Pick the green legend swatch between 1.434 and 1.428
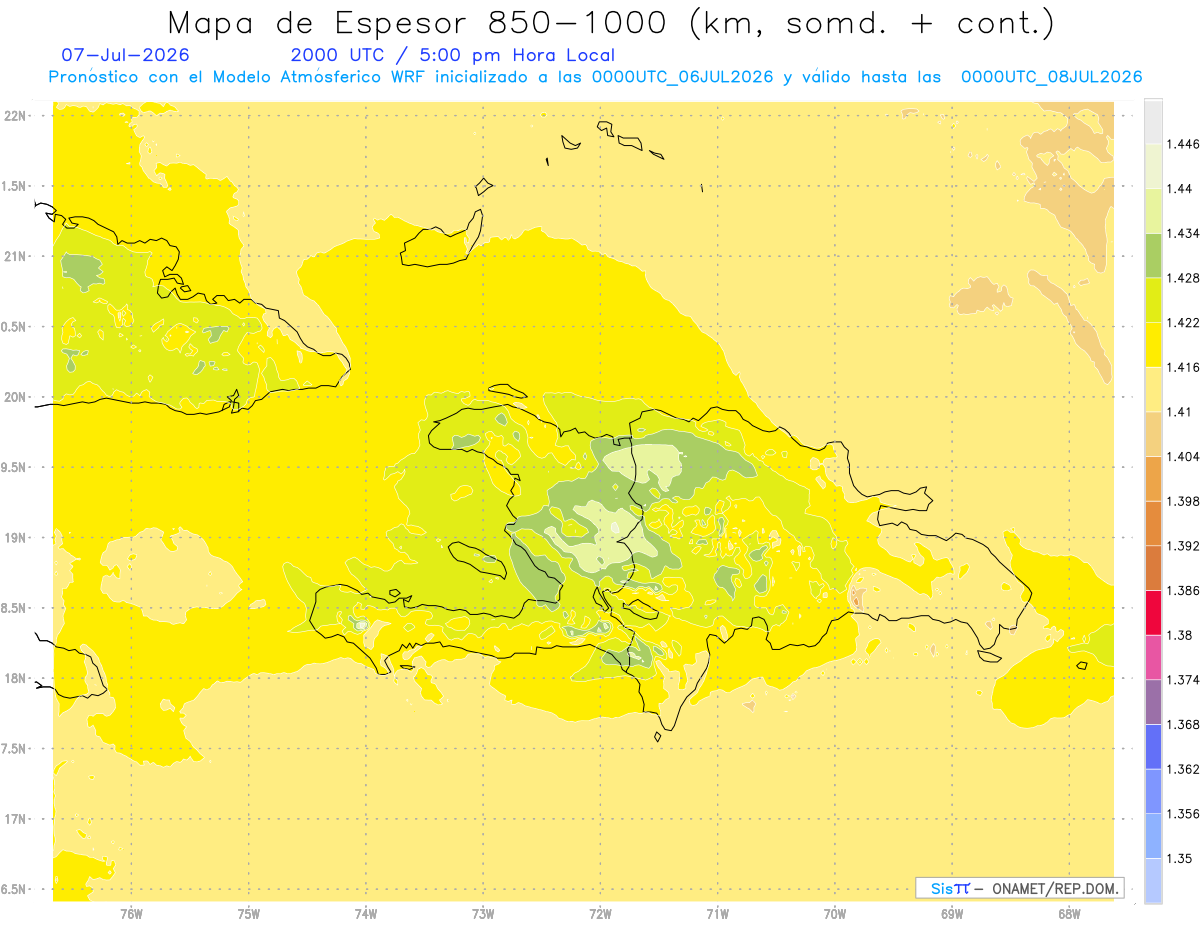 coord(1153,255)
